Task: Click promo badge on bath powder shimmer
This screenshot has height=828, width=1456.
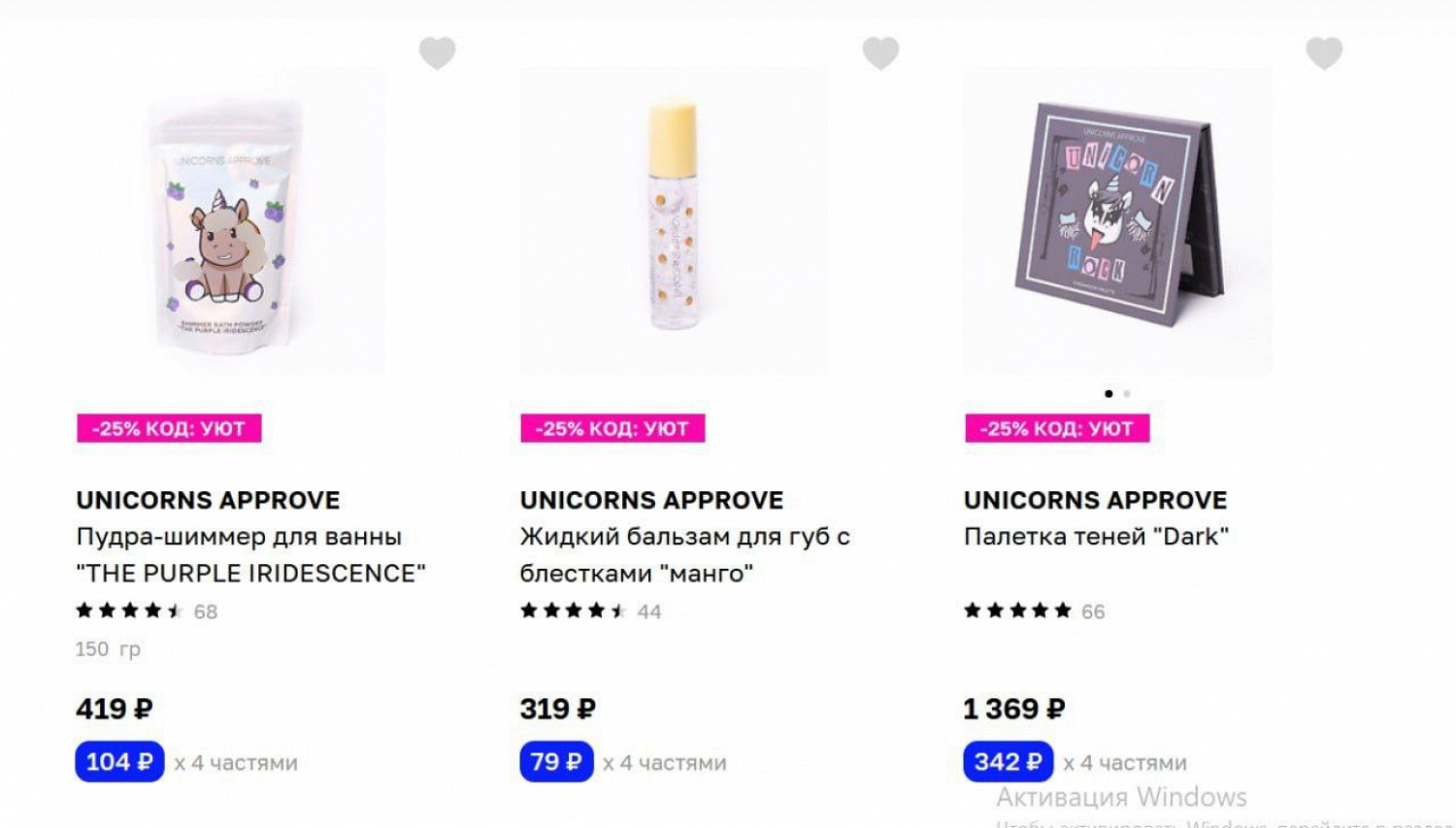Action: [169, 428]
